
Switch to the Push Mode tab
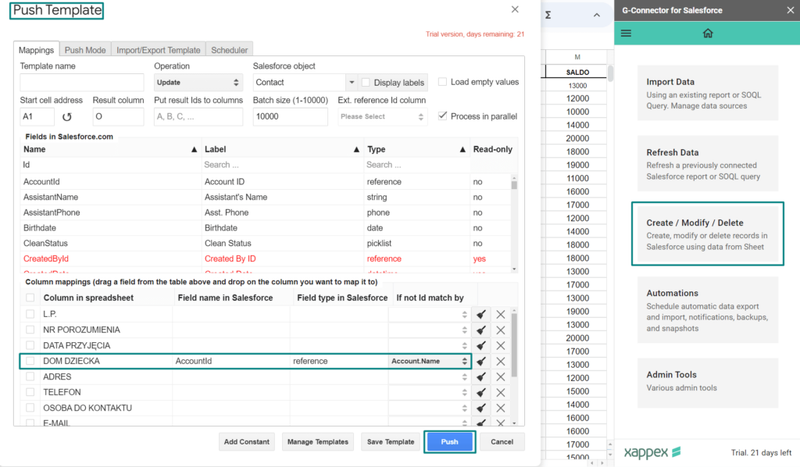[x=85, y=50]
